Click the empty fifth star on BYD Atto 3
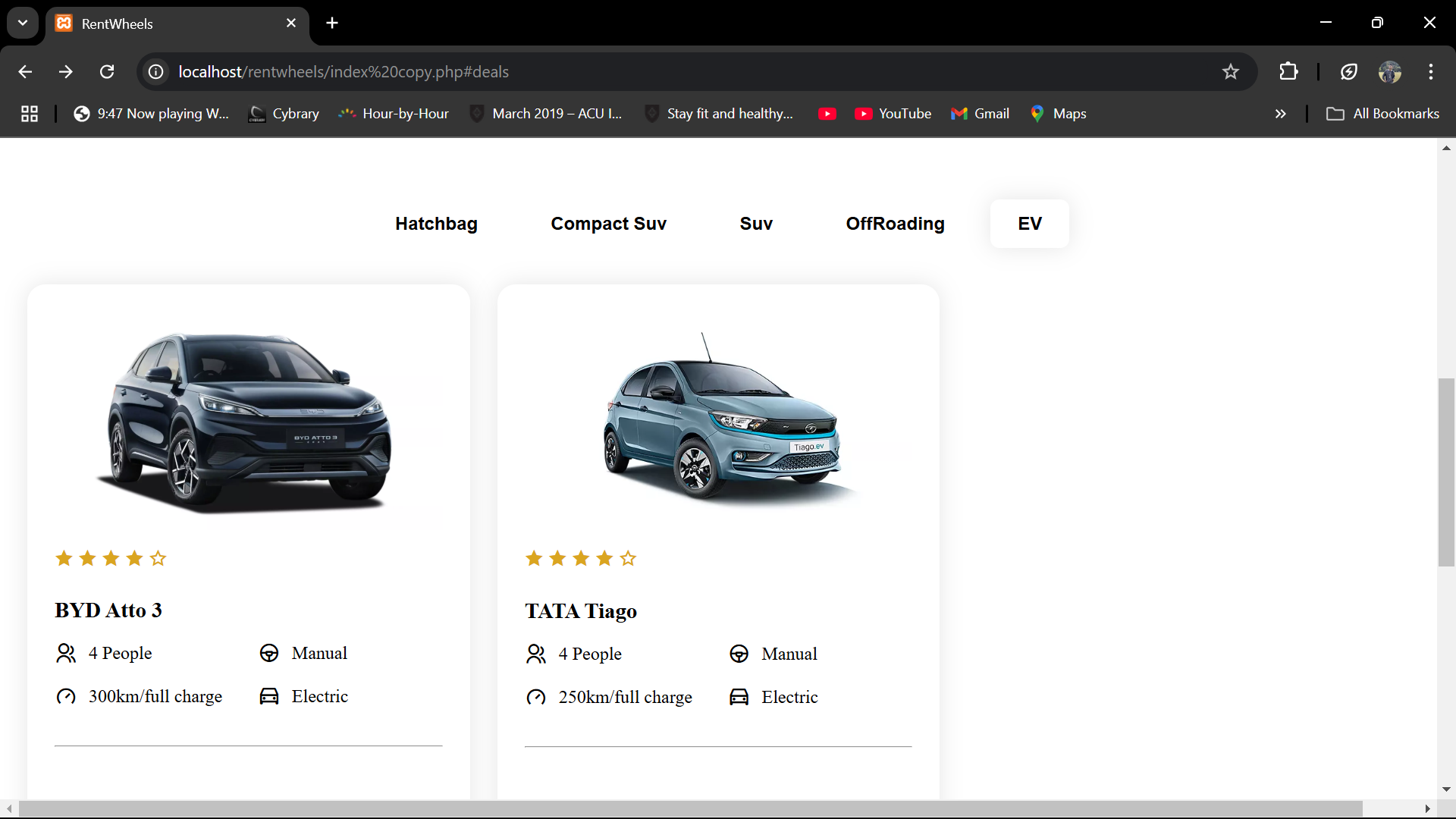Image resolution: width=1456 pixels, height=819 pixels. pyautogui.click(x=158, y=559)
